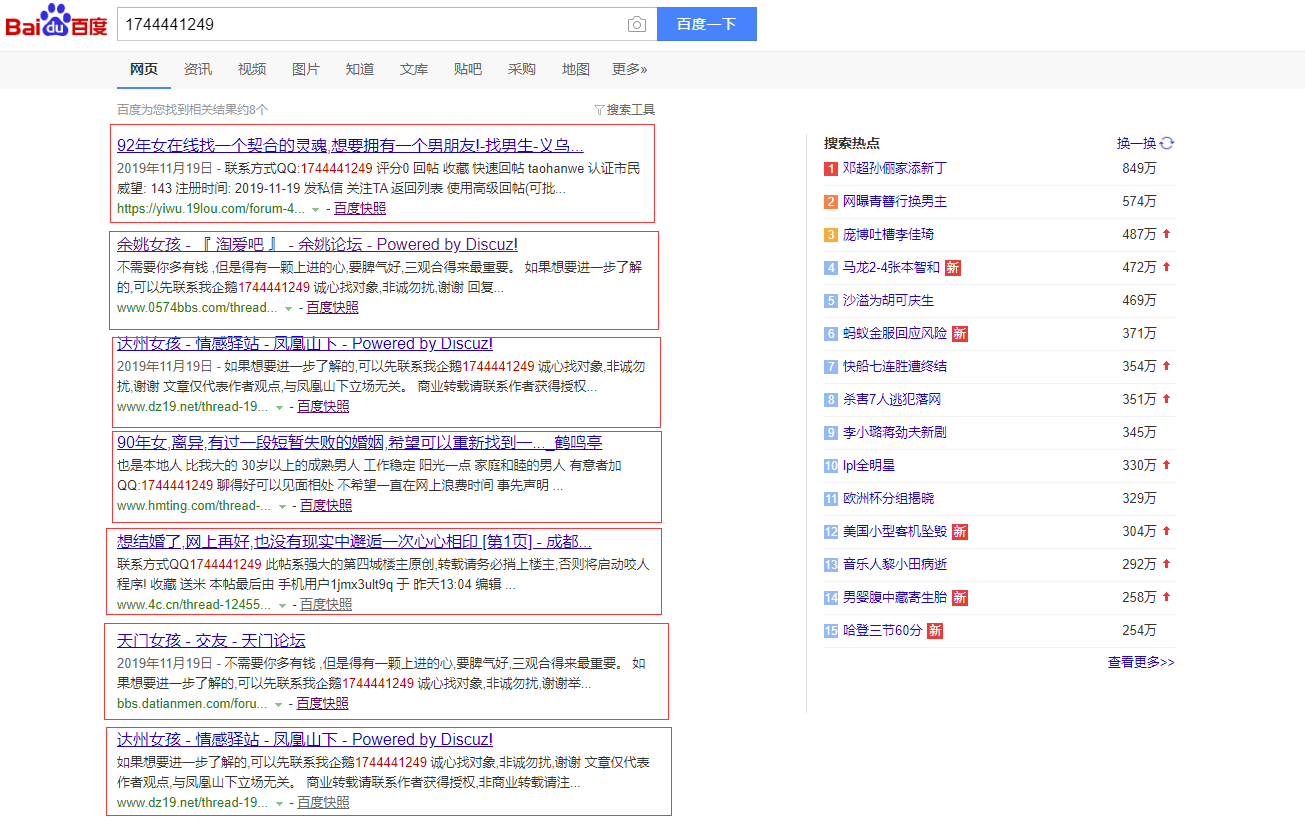1305x822 pixels.
Task: Click the 新 badge beside 蚂蚁金服回应风险
Action: 959,333
